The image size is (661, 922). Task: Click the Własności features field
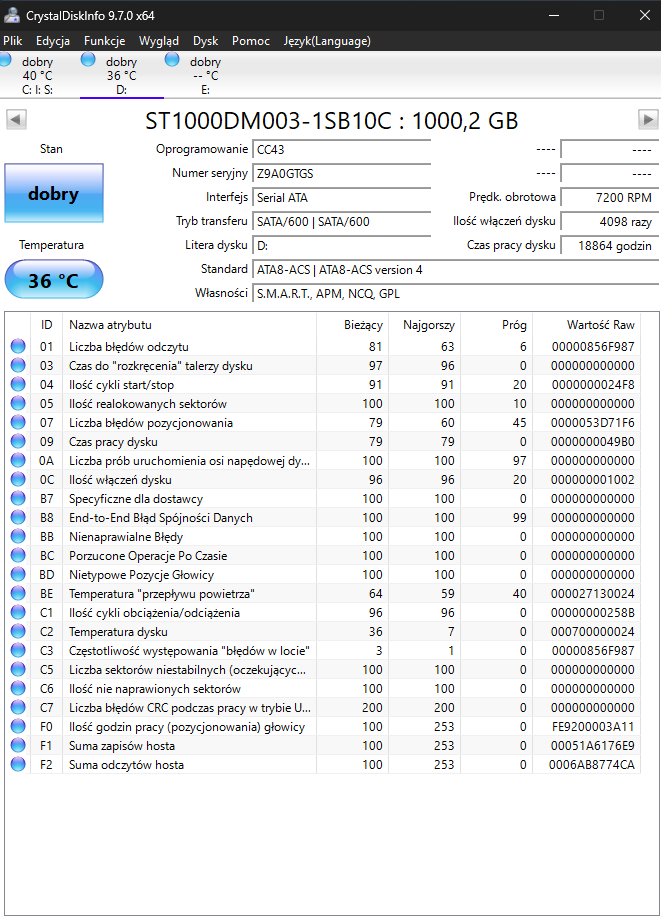tap(456, 294)
